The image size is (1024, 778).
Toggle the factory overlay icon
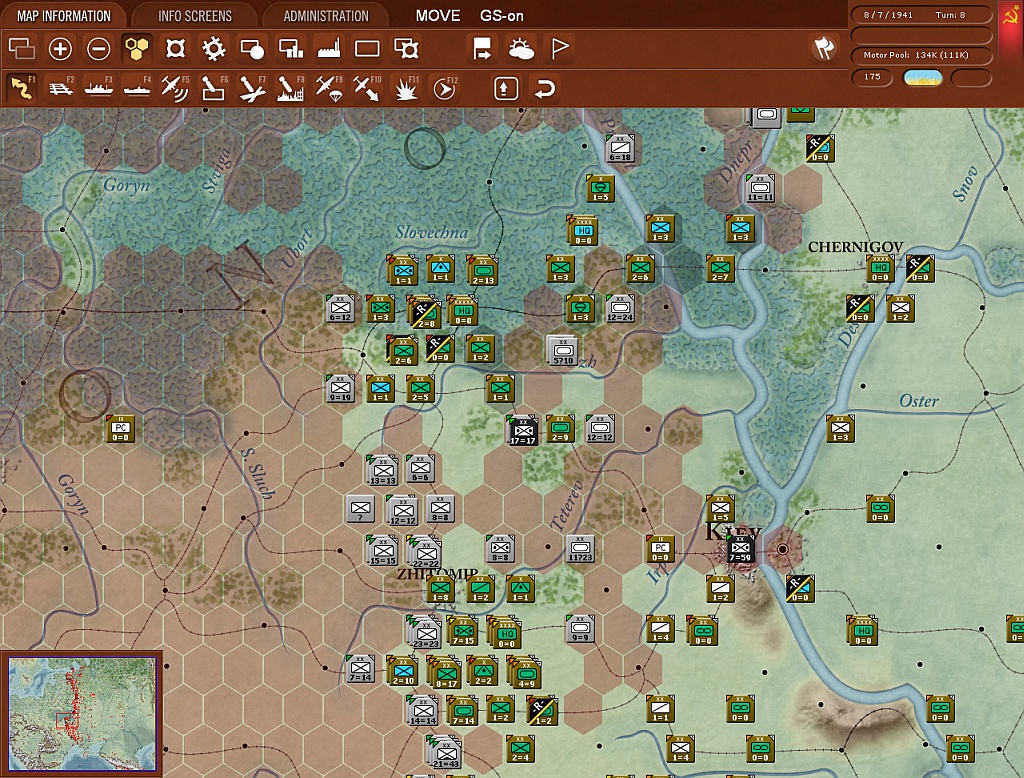click(328, 48)
